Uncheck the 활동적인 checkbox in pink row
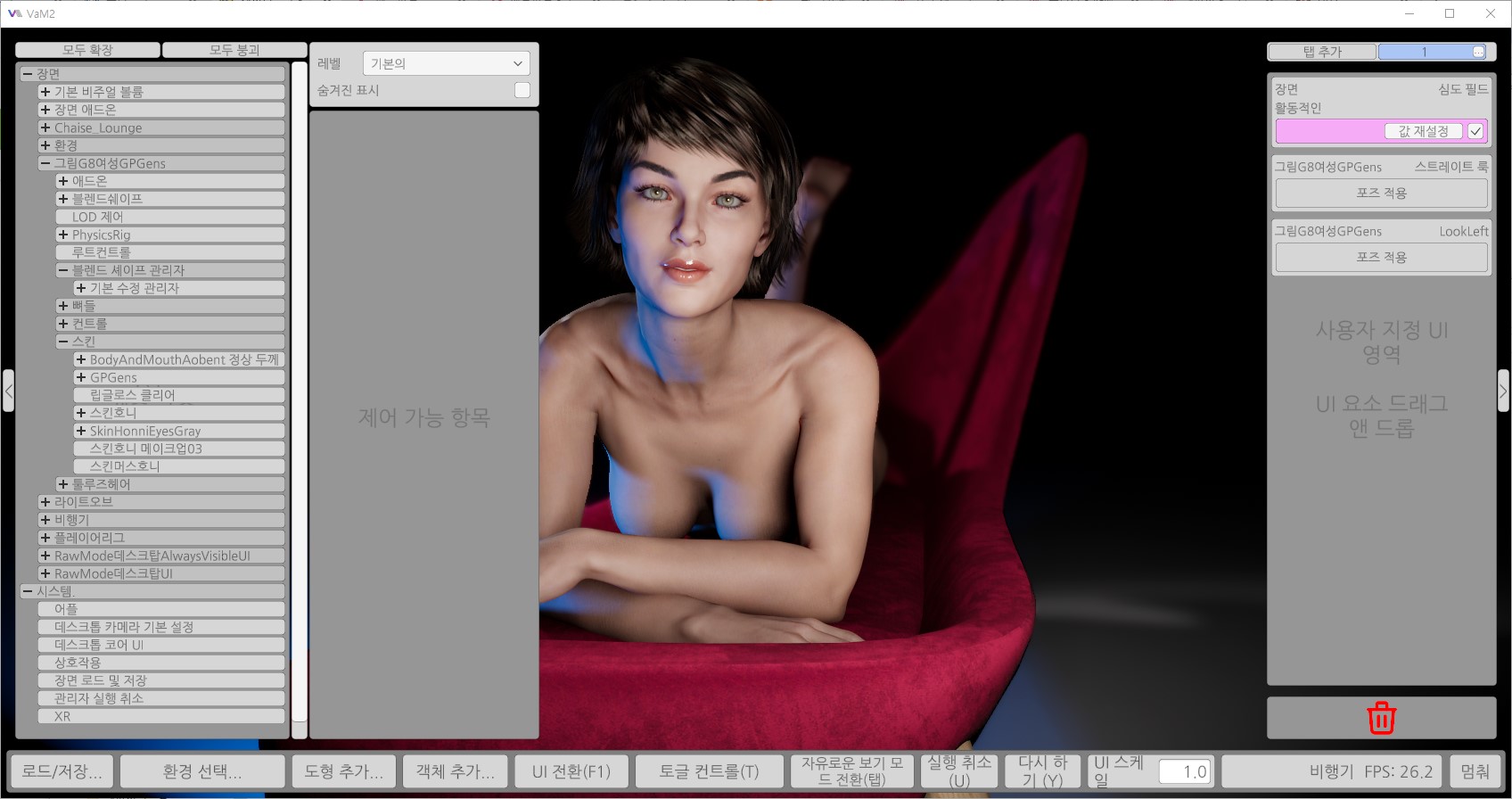The height and width of the screenshot is (799, 1512). (1475, 131)
